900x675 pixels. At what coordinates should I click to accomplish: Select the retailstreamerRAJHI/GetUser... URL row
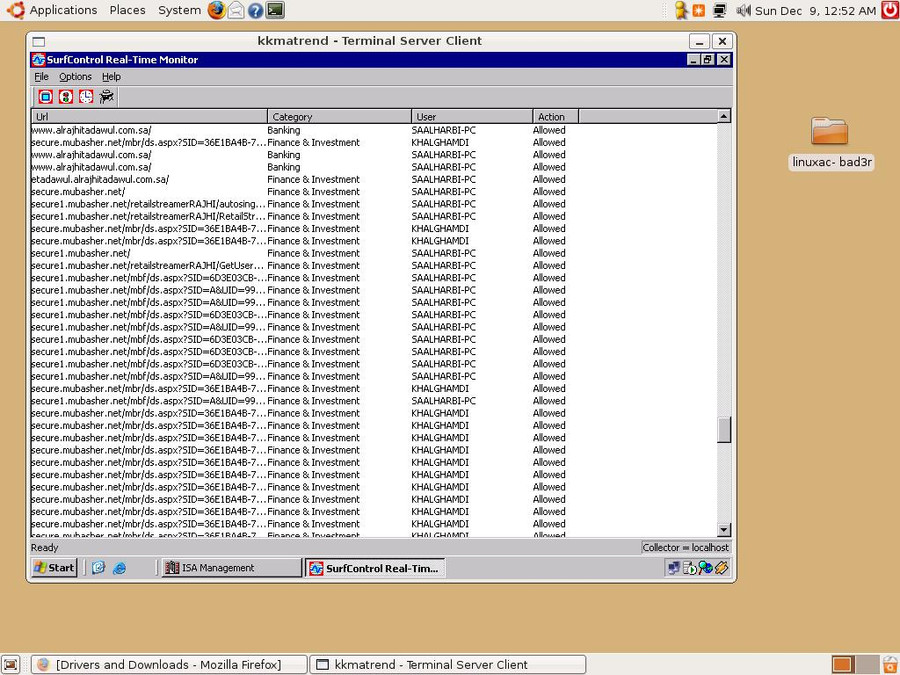coord(374,266)
